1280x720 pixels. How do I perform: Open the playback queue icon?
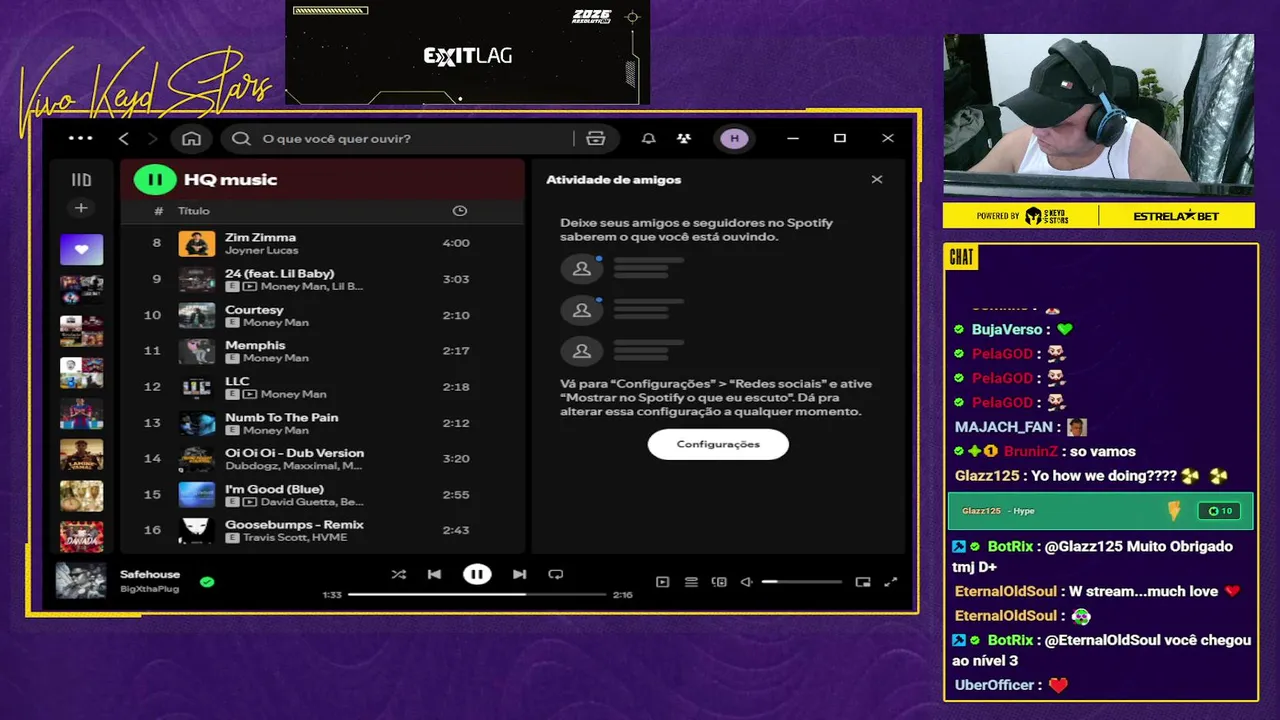click(x=691, y=582)
